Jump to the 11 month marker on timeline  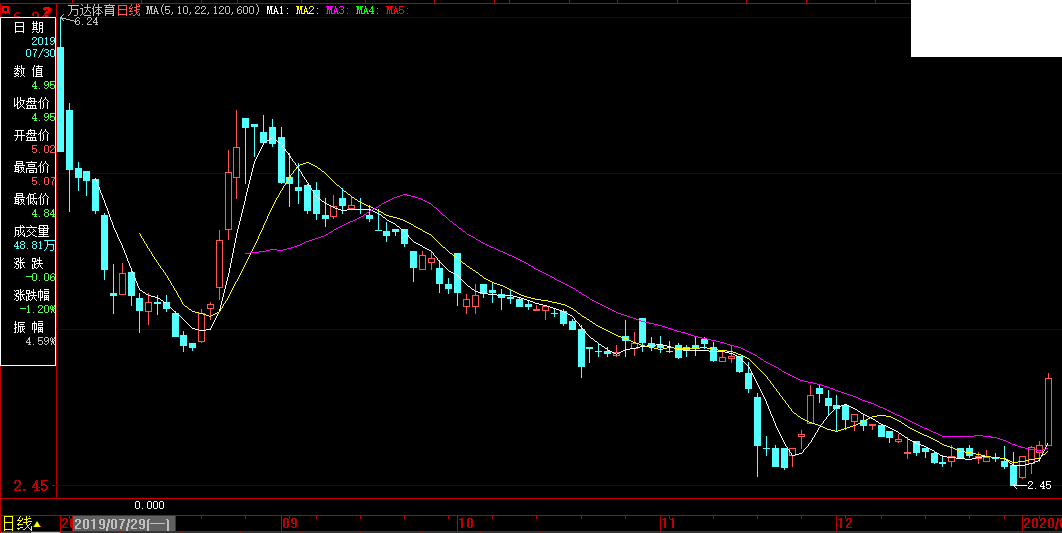pyautogui.click(x=669, y=523)
